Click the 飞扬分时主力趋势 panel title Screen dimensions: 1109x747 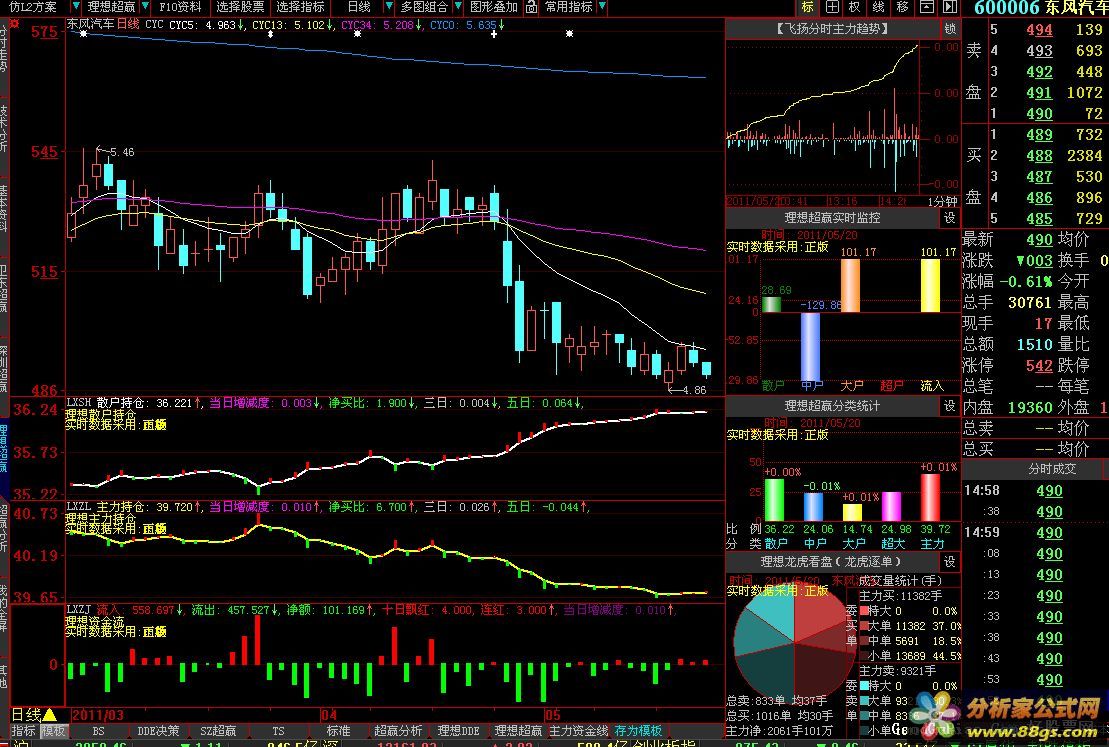point(832,29)
